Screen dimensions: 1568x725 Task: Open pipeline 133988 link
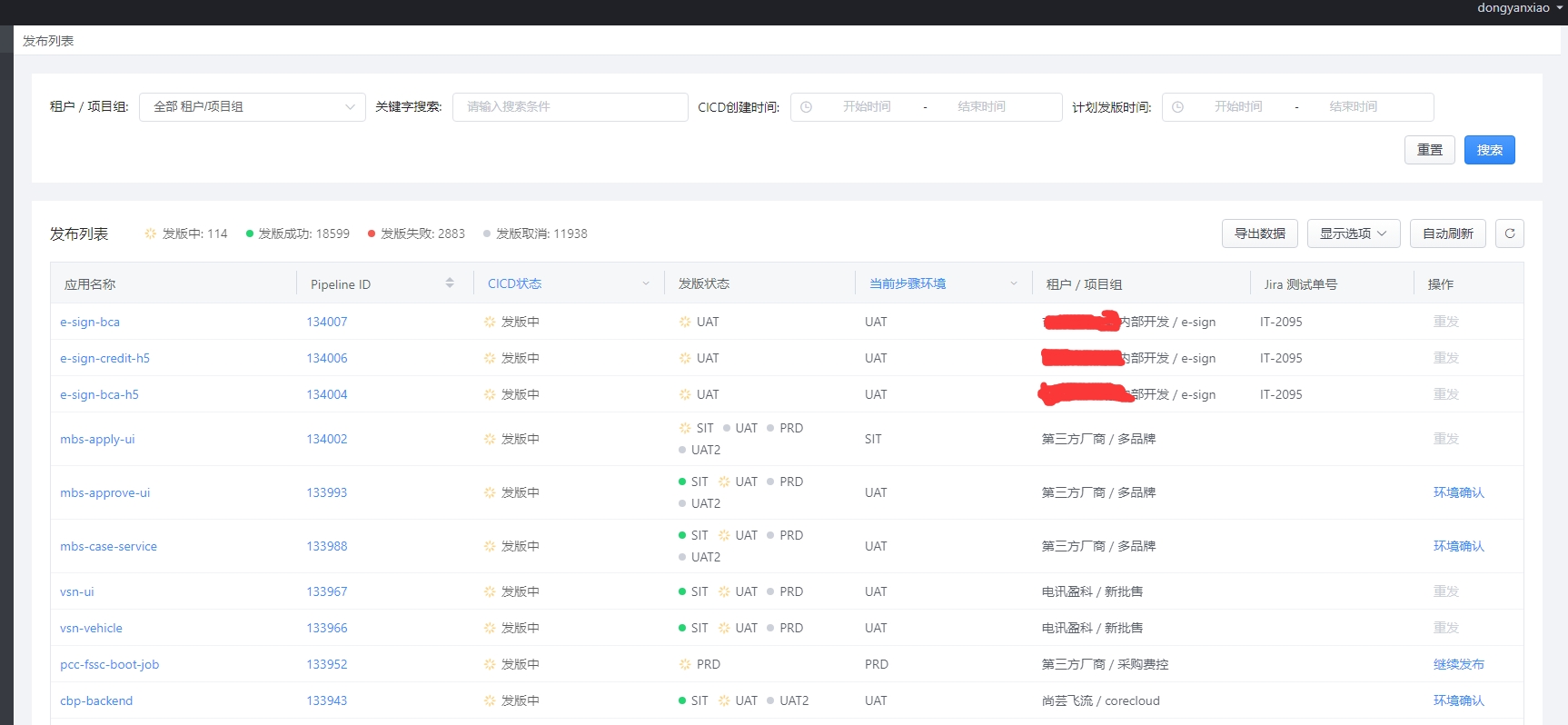pyautogui.click(x=327, y=546)
